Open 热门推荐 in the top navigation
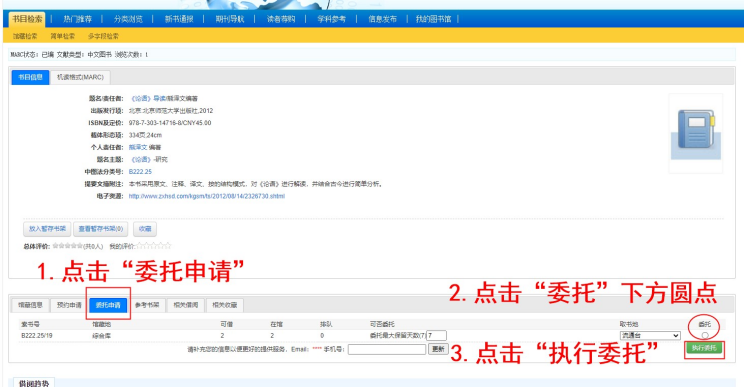 tap(77, 19)
